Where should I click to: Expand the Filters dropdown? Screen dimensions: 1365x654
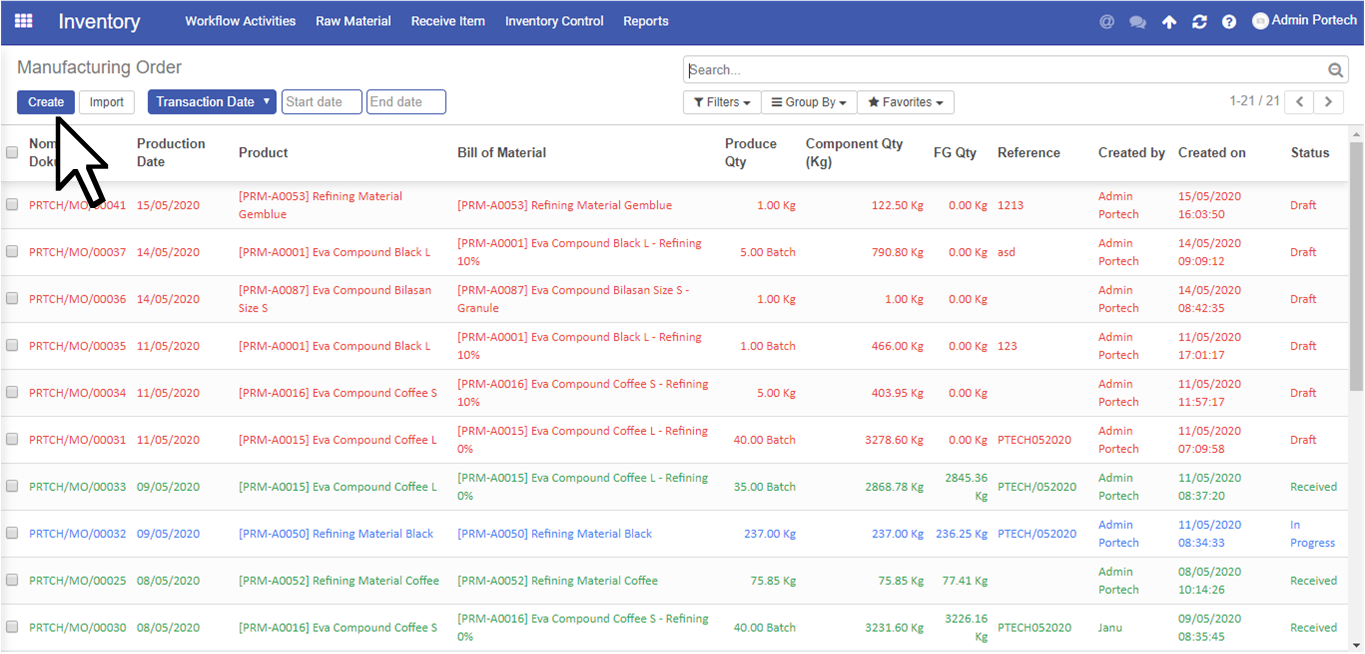click(x=721, y=102)
